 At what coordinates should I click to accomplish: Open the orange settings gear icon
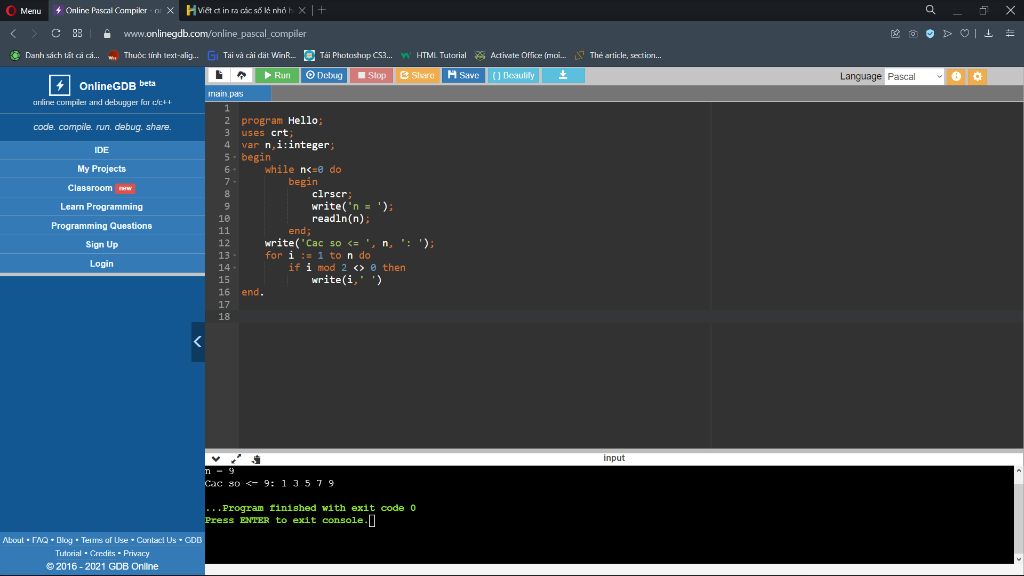click(x=978, y=76)
